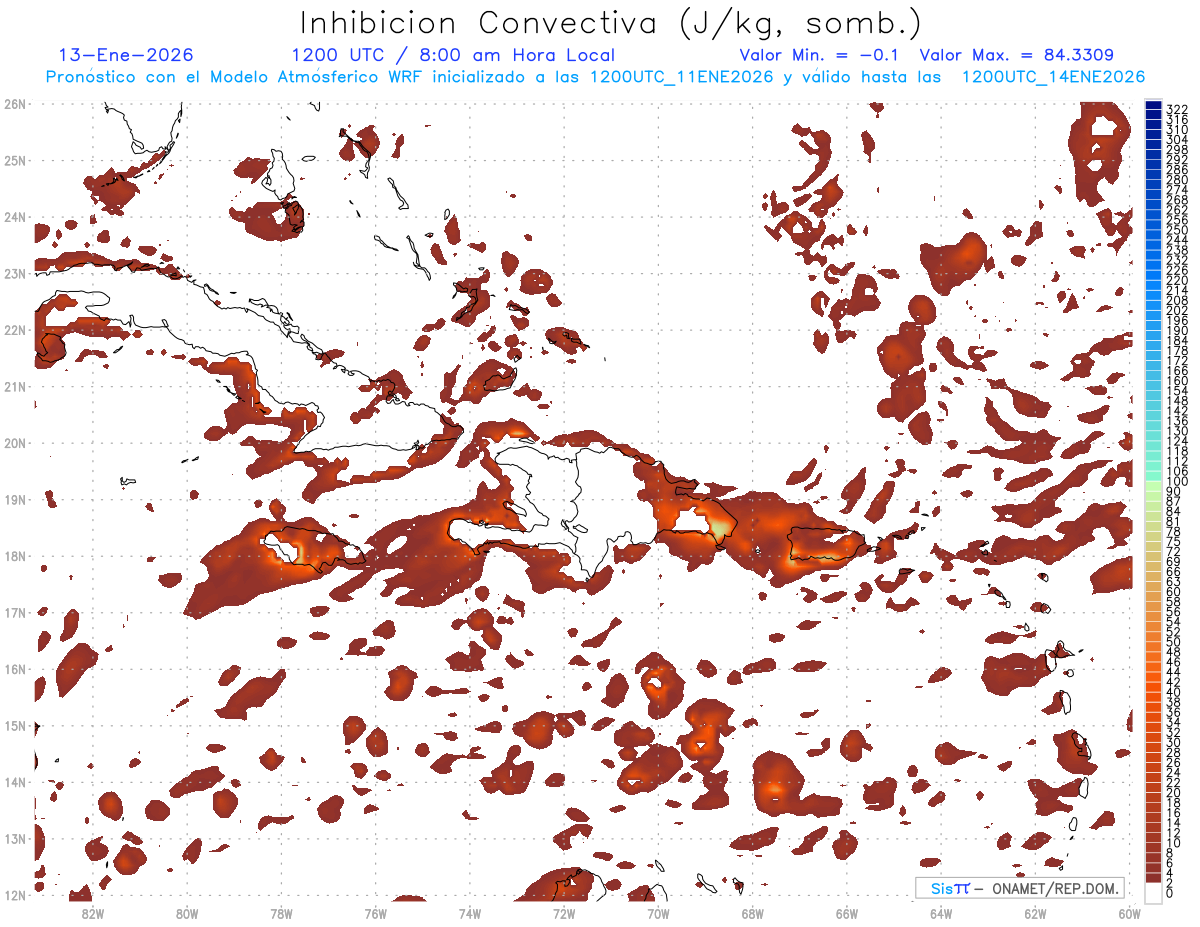Click the '15N' latitude label
The height and width of the screenshot is (927, 1200).
pos(15,725)
